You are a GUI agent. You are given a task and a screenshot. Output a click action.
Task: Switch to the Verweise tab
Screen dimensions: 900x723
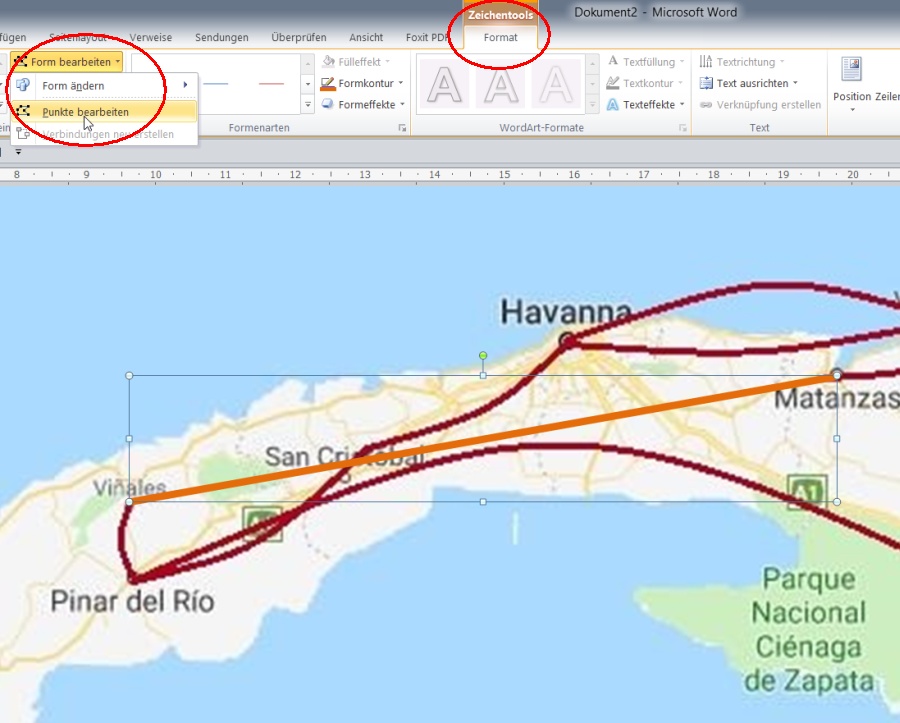coord(150,37)
